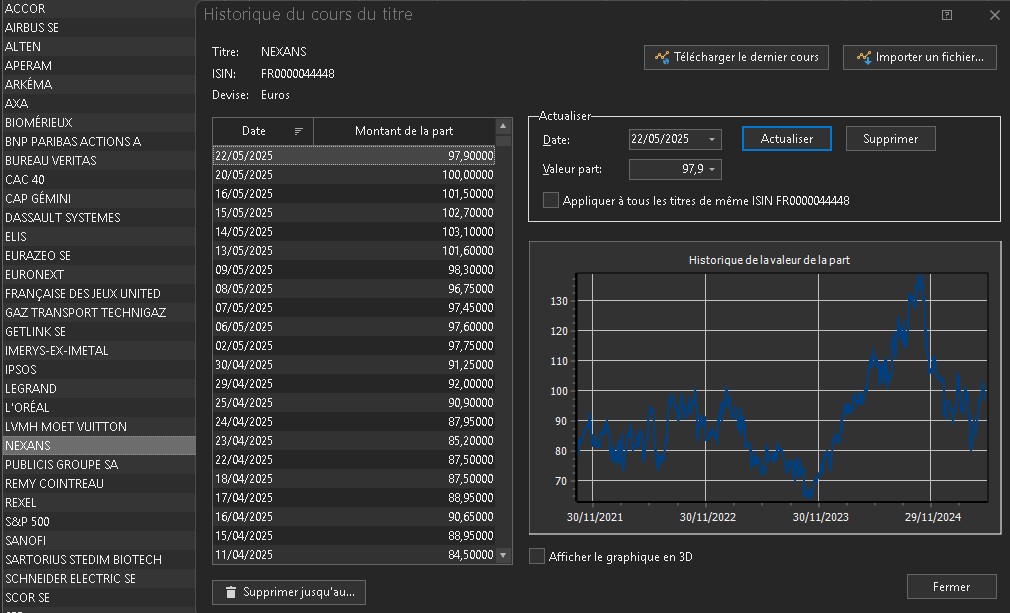Viewport: 1010px width, 613px height.
Task: Select BUREAU VERITAS in the list
Action: point(98,160)
